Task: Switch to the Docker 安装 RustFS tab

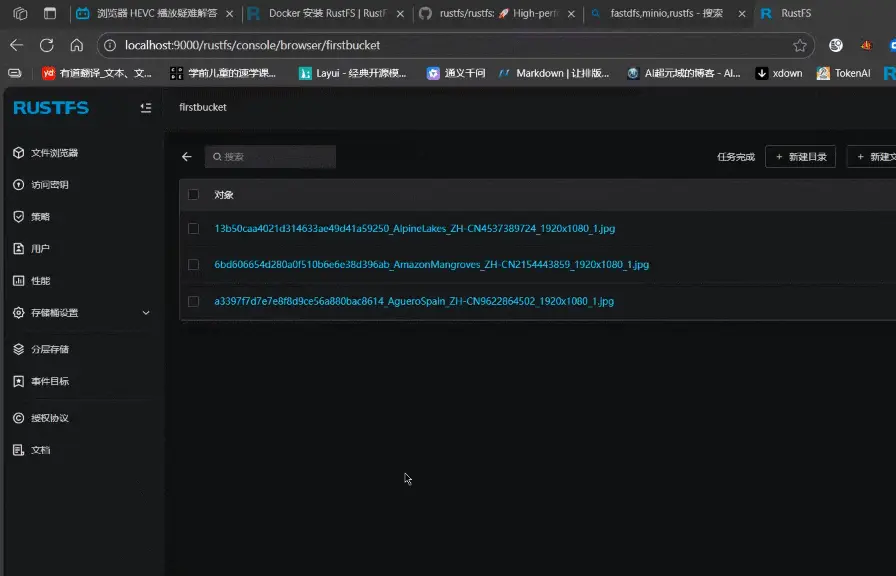Action: pos(320,14)
